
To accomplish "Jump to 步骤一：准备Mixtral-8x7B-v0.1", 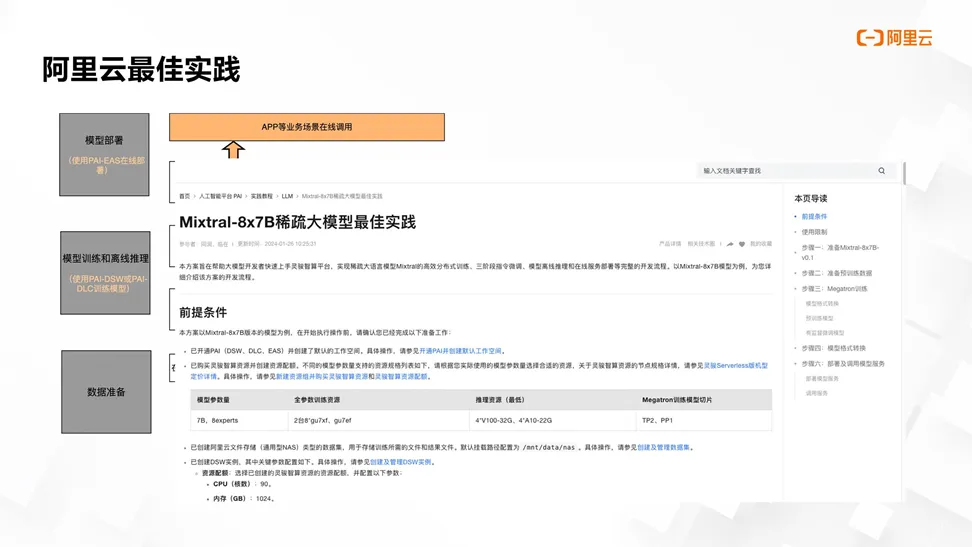I will pos(840,252).
